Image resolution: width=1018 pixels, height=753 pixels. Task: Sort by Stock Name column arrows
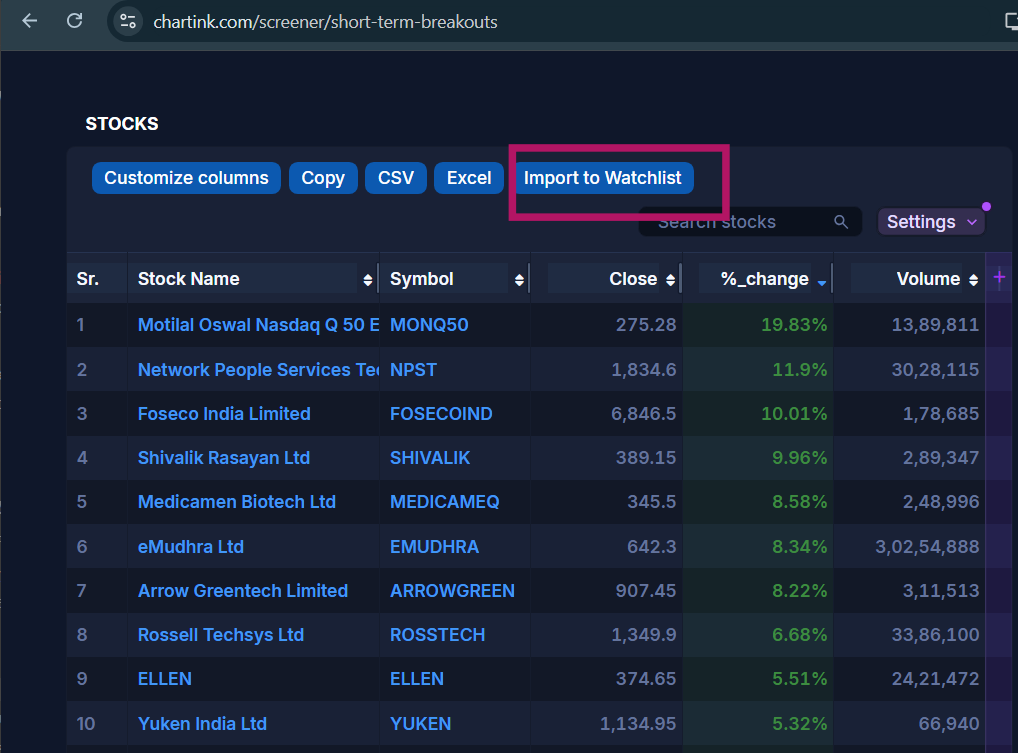pos(367,280)
